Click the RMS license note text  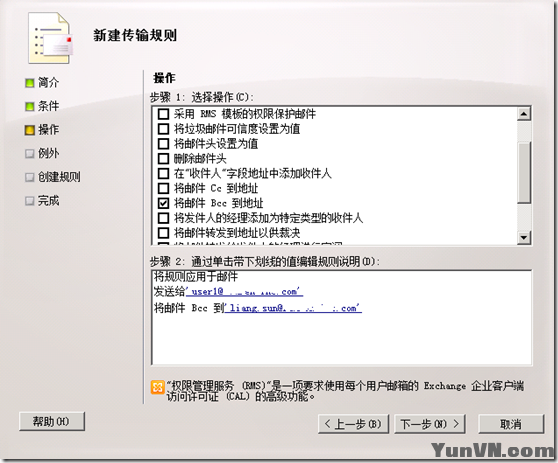(345, 391)
